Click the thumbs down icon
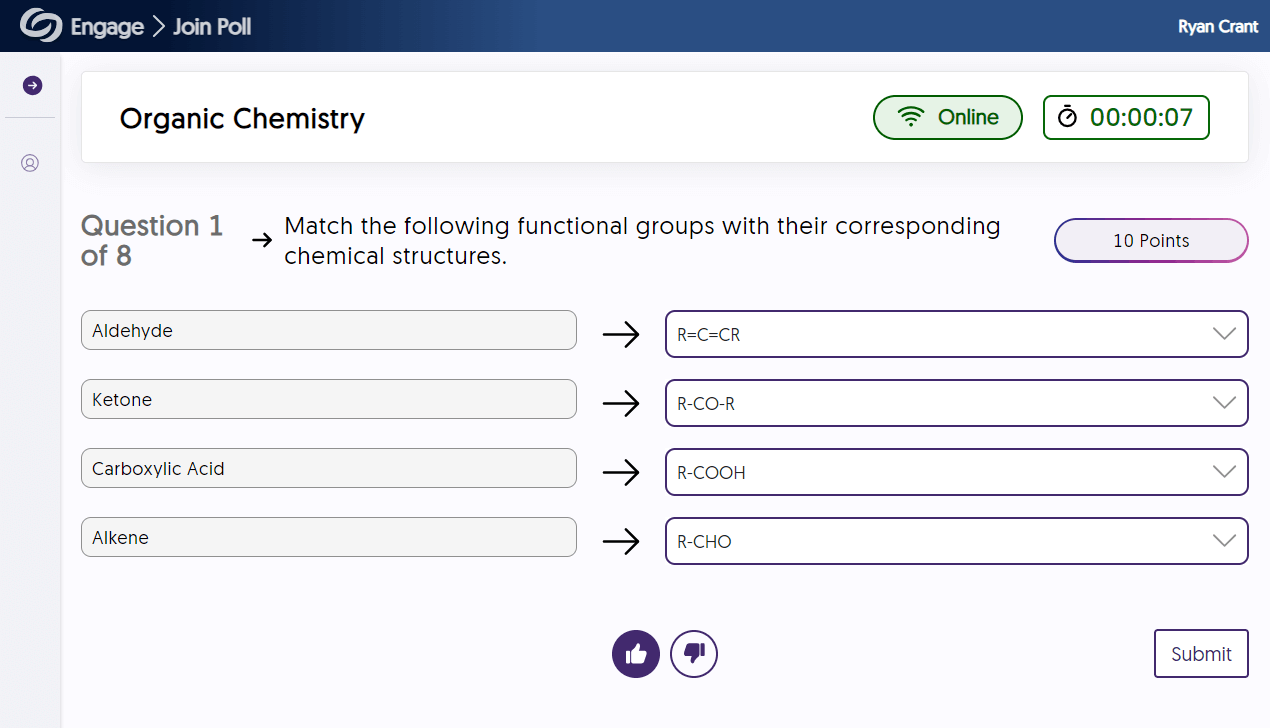Viewport: 1270px width, 728px height. pos(694,655)
